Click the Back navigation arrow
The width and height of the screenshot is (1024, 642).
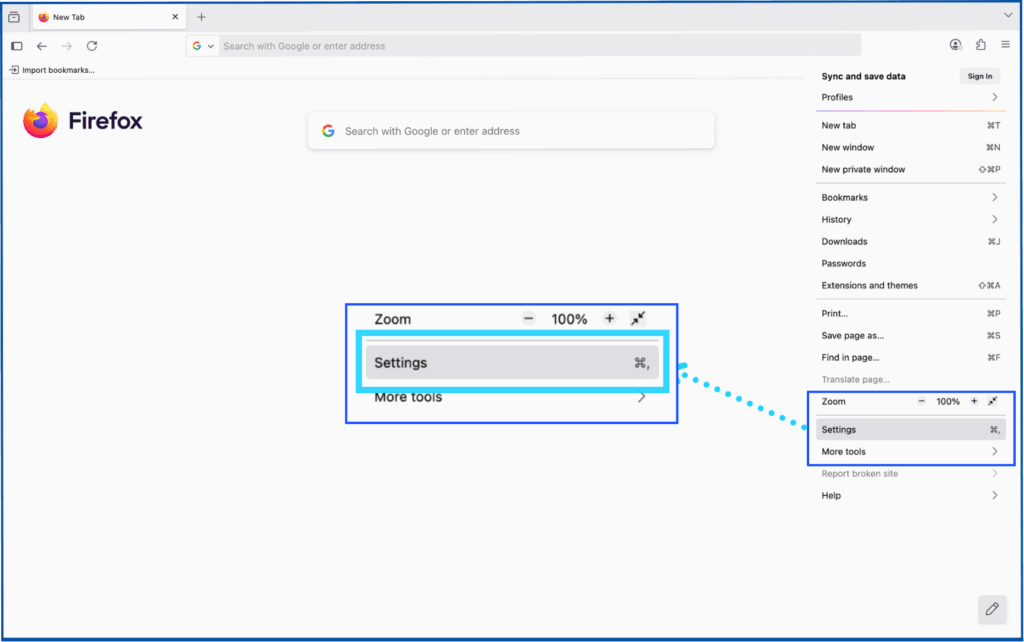42,46
